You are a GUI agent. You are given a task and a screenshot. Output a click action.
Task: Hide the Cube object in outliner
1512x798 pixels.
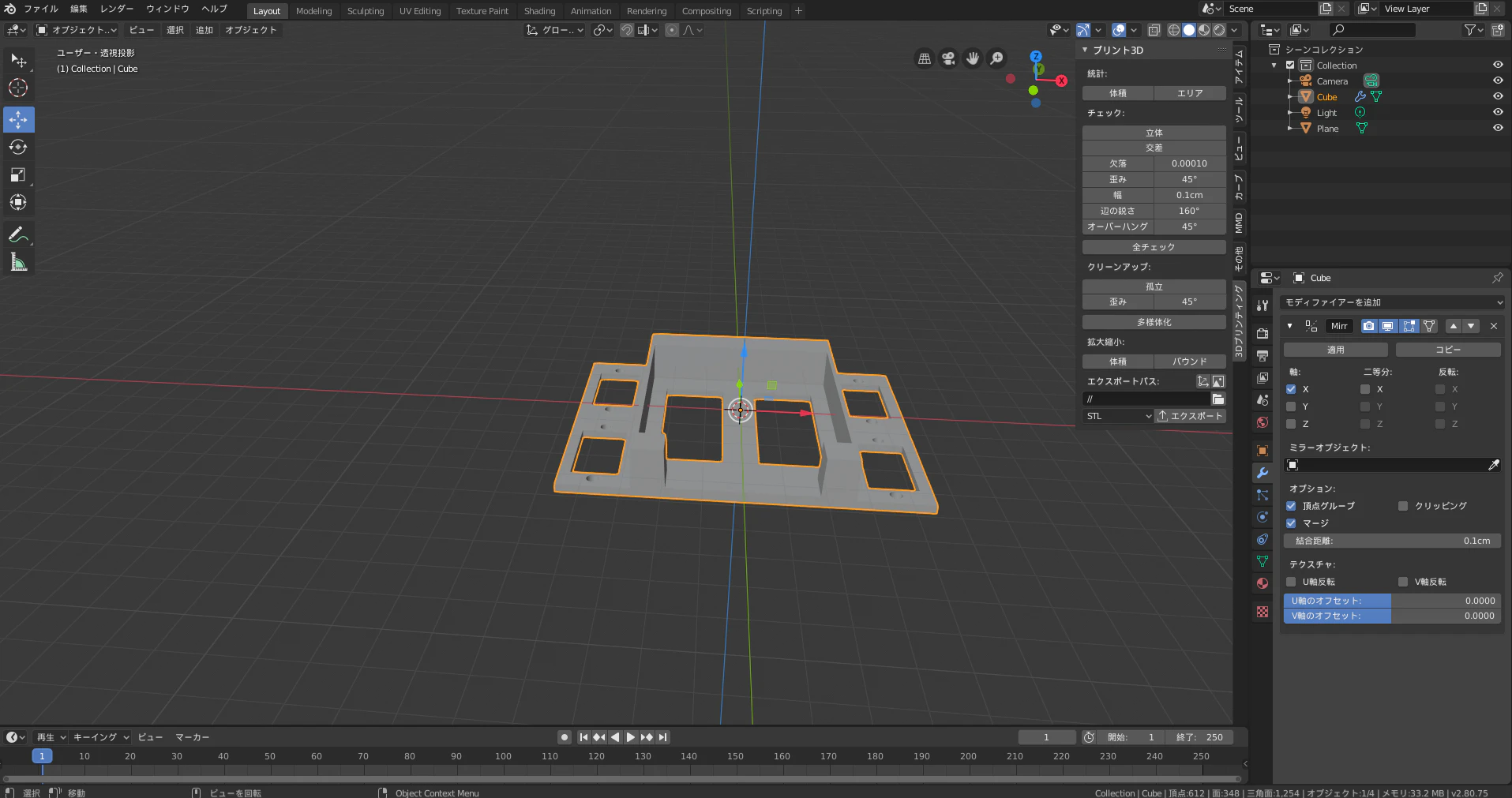[x=1498, y=96]
